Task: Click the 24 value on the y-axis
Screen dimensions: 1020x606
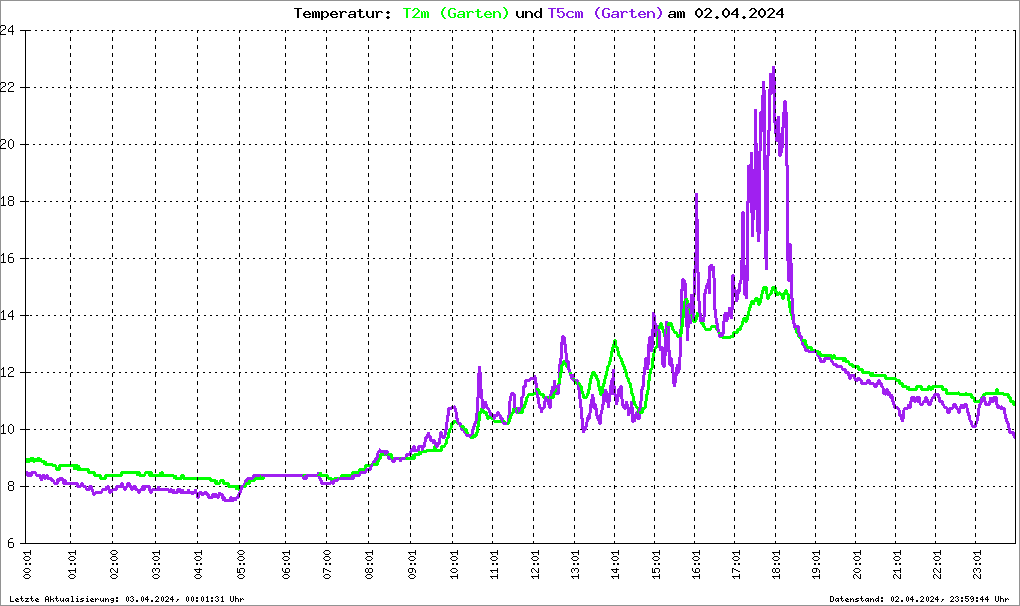Action: point(8,30)
